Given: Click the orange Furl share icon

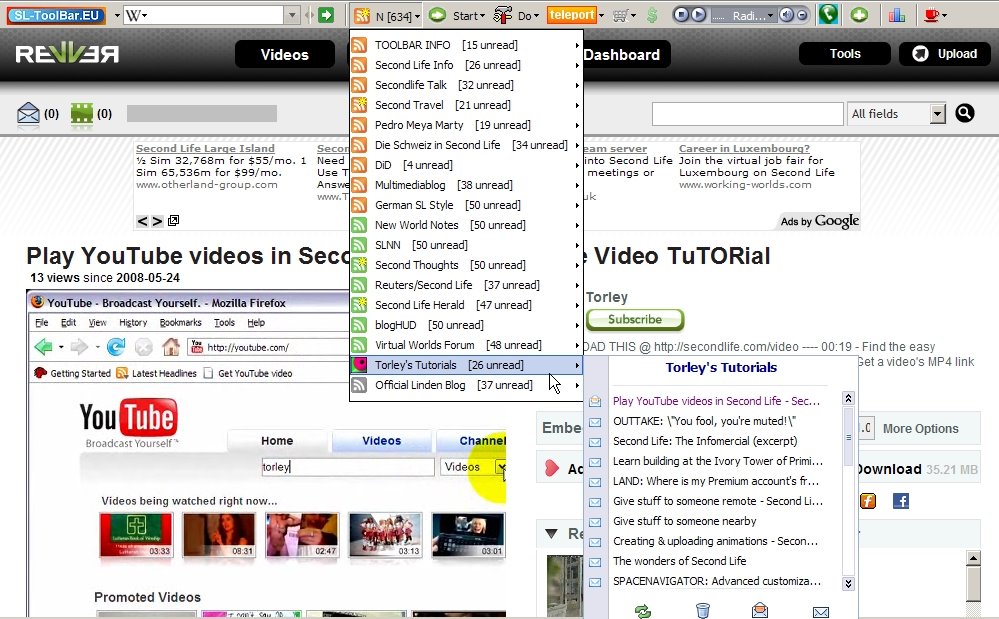Looking at the screenshot, I should point(868,501).
